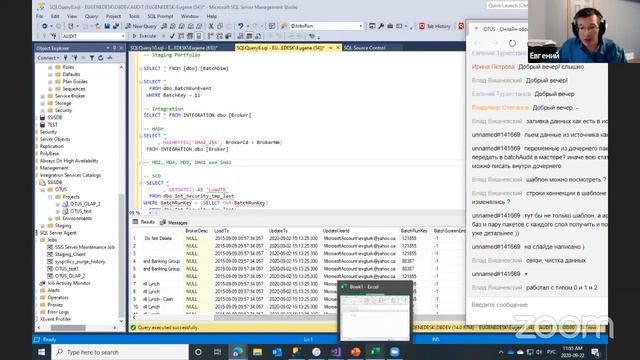Click the wrench properties icon in toolbar
Viewport: 640px width, 360px height.
(381, 26)
